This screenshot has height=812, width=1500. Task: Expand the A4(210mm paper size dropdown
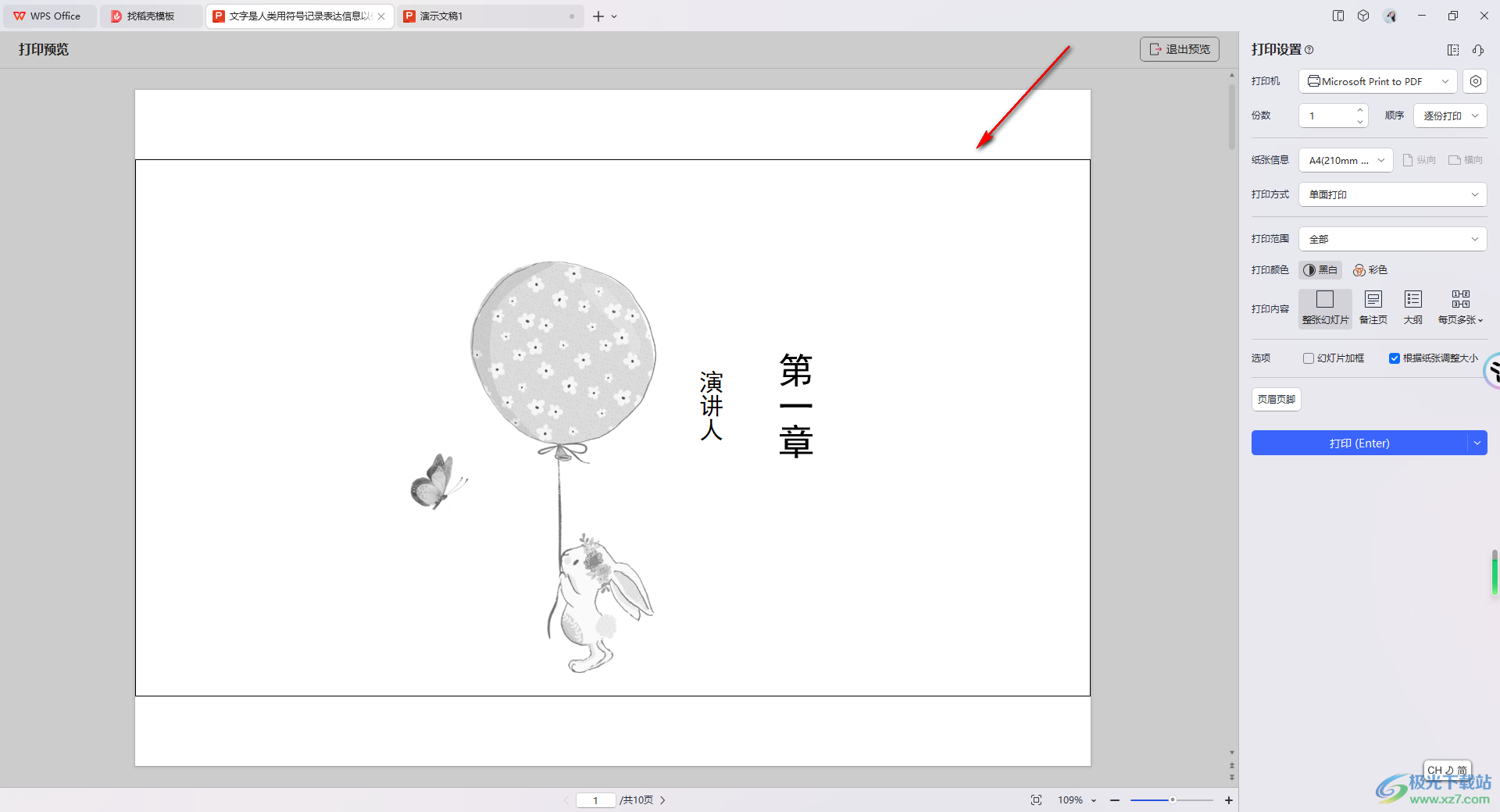(x=1346, y=160)
